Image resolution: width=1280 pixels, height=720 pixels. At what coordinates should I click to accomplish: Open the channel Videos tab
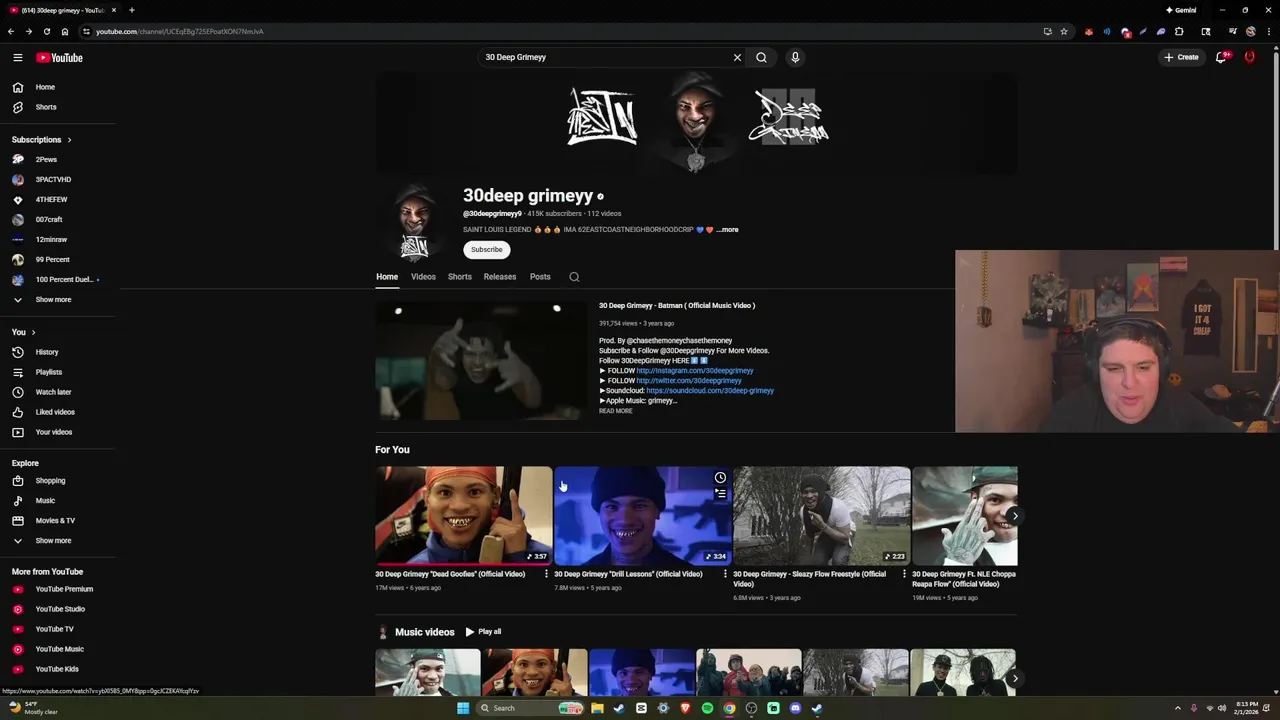point(423,277)
